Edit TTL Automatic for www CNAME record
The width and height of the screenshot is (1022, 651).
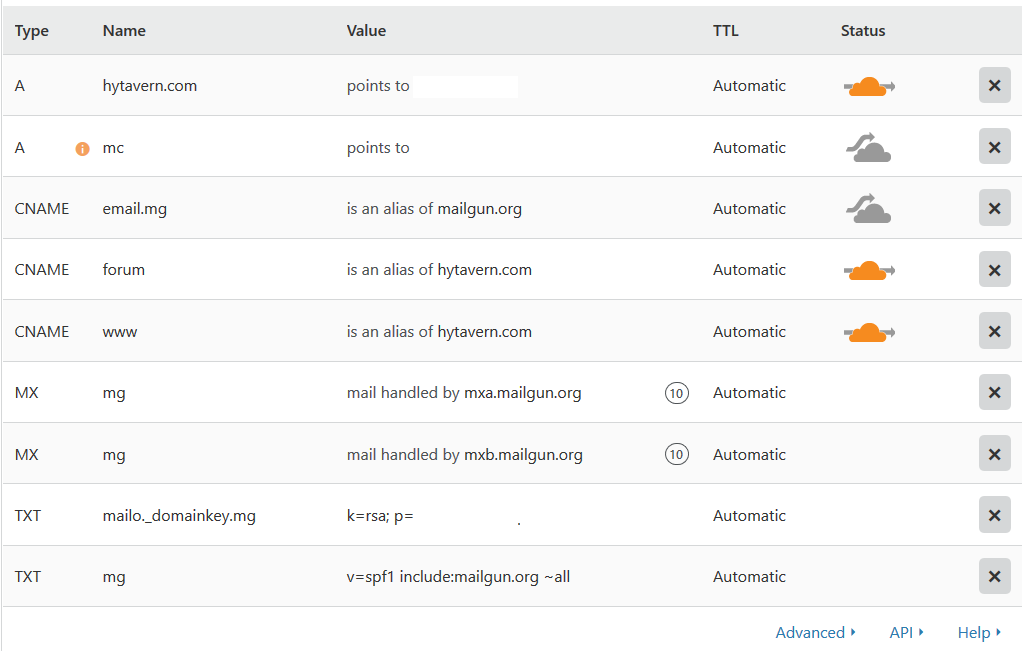[x=749, y=332]
